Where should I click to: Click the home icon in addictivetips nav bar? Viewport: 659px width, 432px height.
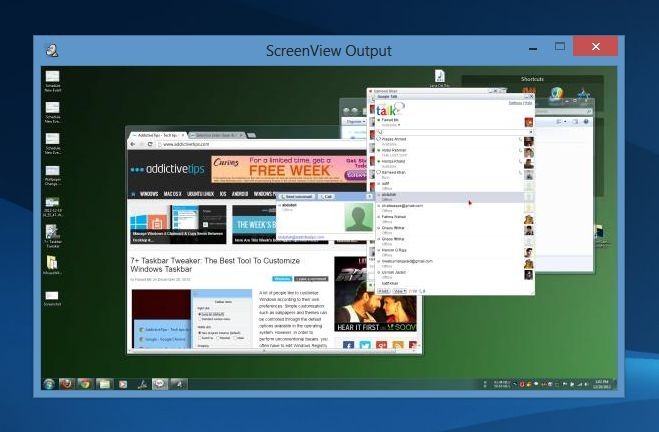[133, 194]
